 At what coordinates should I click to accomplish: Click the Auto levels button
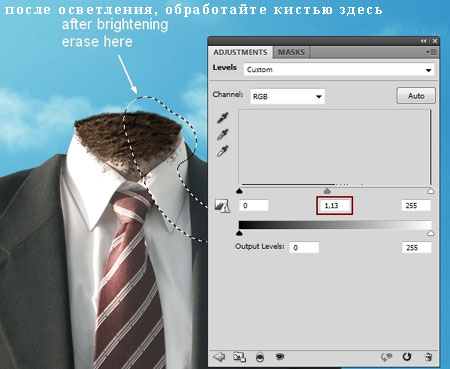tap(416, 96)
